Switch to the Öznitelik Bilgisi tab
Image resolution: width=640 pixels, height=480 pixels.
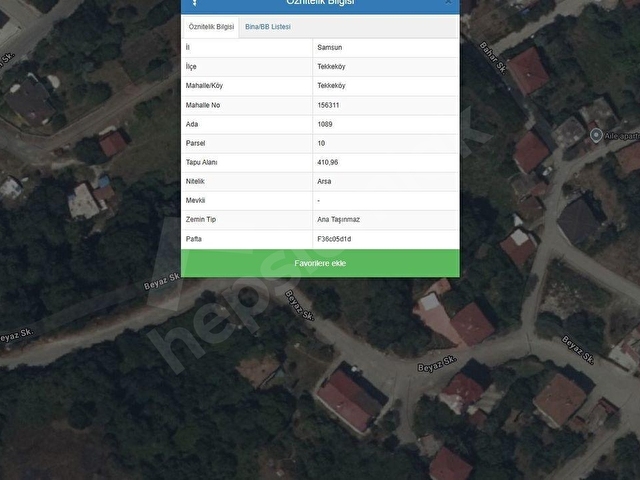pyautogui.click(x=211, y=27)
